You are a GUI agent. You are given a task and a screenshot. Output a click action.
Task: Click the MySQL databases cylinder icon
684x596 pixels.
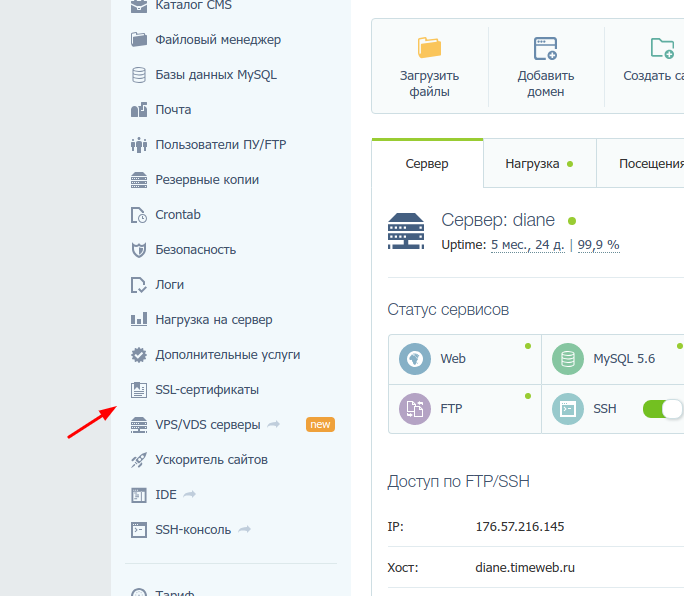click(x=139, y=75)
